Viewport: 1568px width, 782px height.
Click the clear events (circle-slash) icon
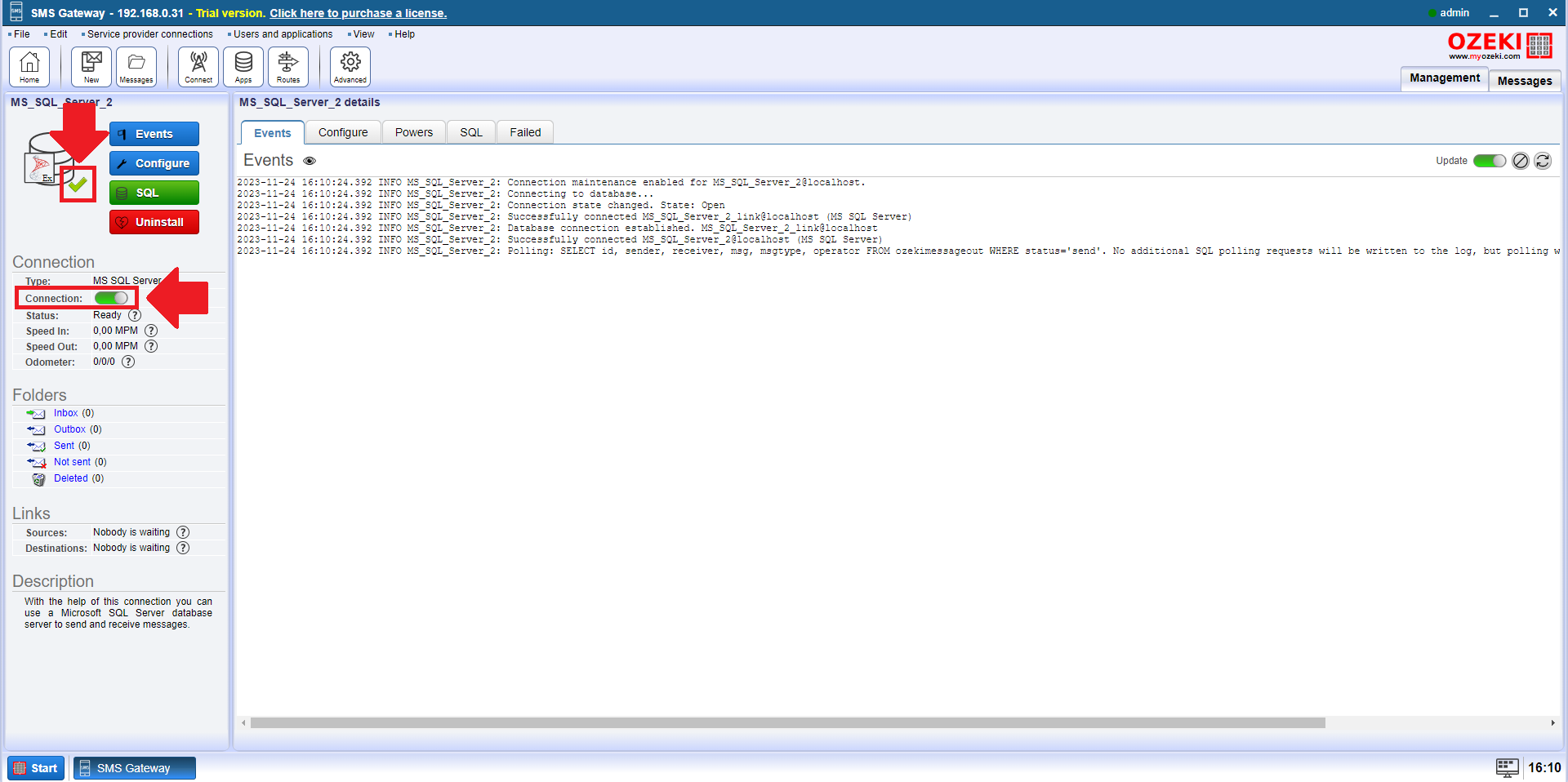(1520, 161)
